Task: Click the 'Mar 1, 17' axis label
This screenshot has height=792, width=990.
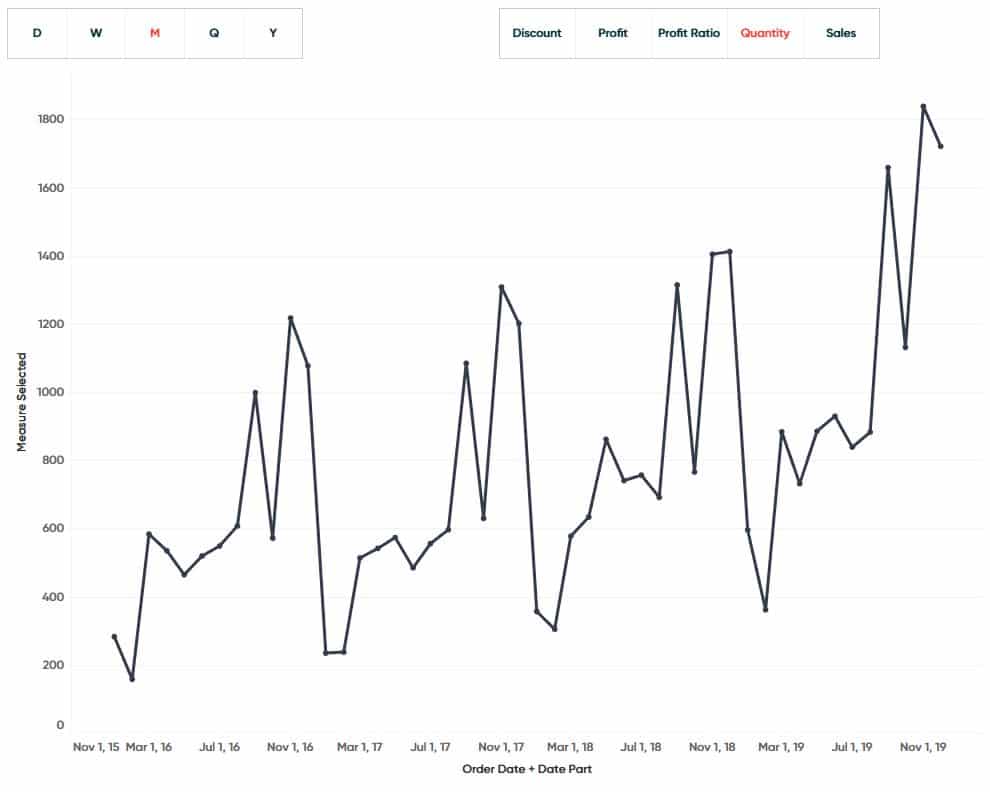Action: point(360,747)
